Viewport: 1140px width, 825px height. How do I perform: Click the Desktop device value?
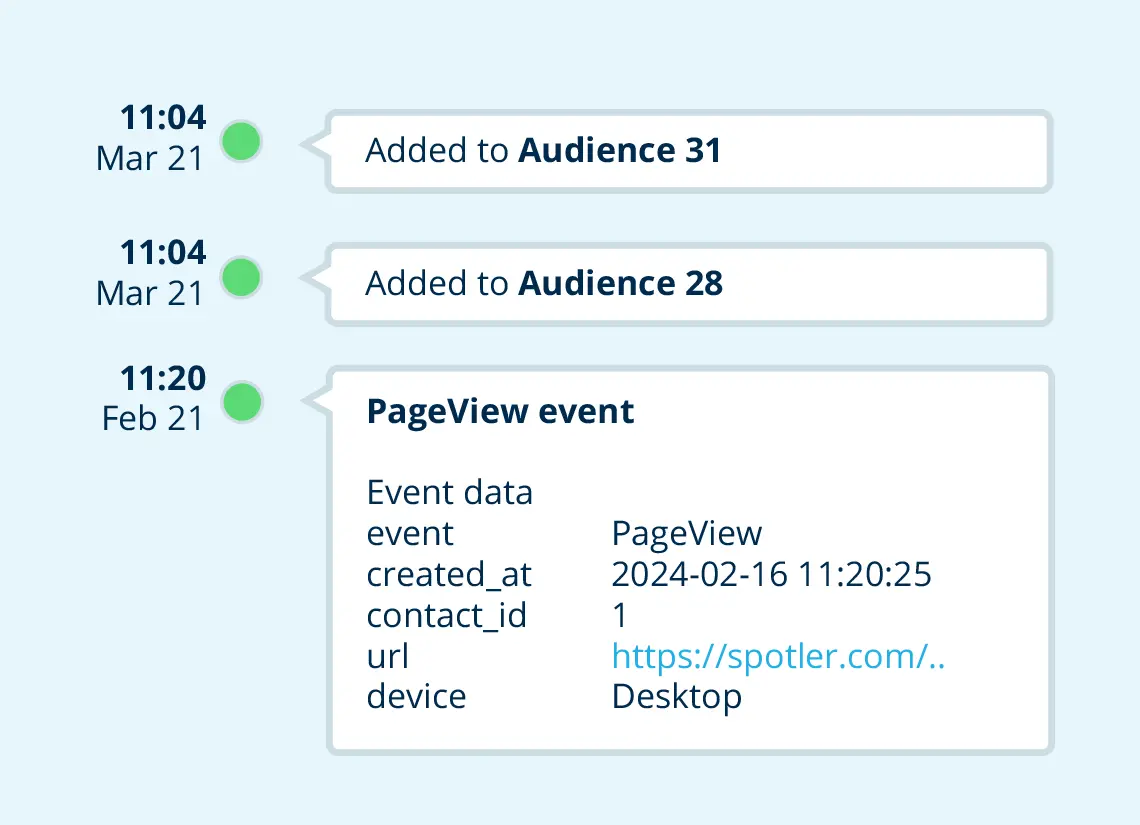click(x=676, y=696)
